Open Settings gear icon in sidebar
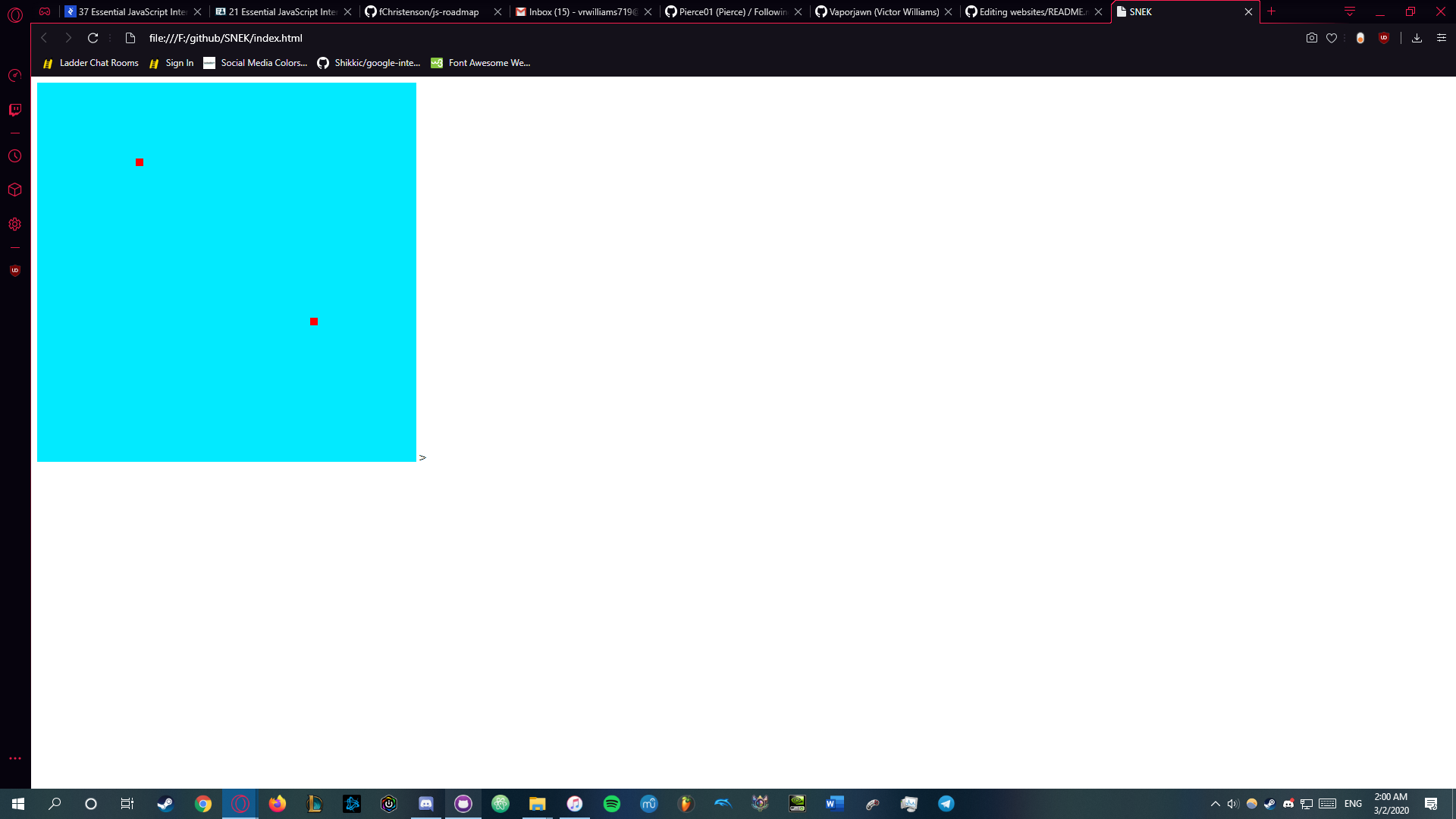The height and width of the screenshot is (819, 1456). click(14, 224)
